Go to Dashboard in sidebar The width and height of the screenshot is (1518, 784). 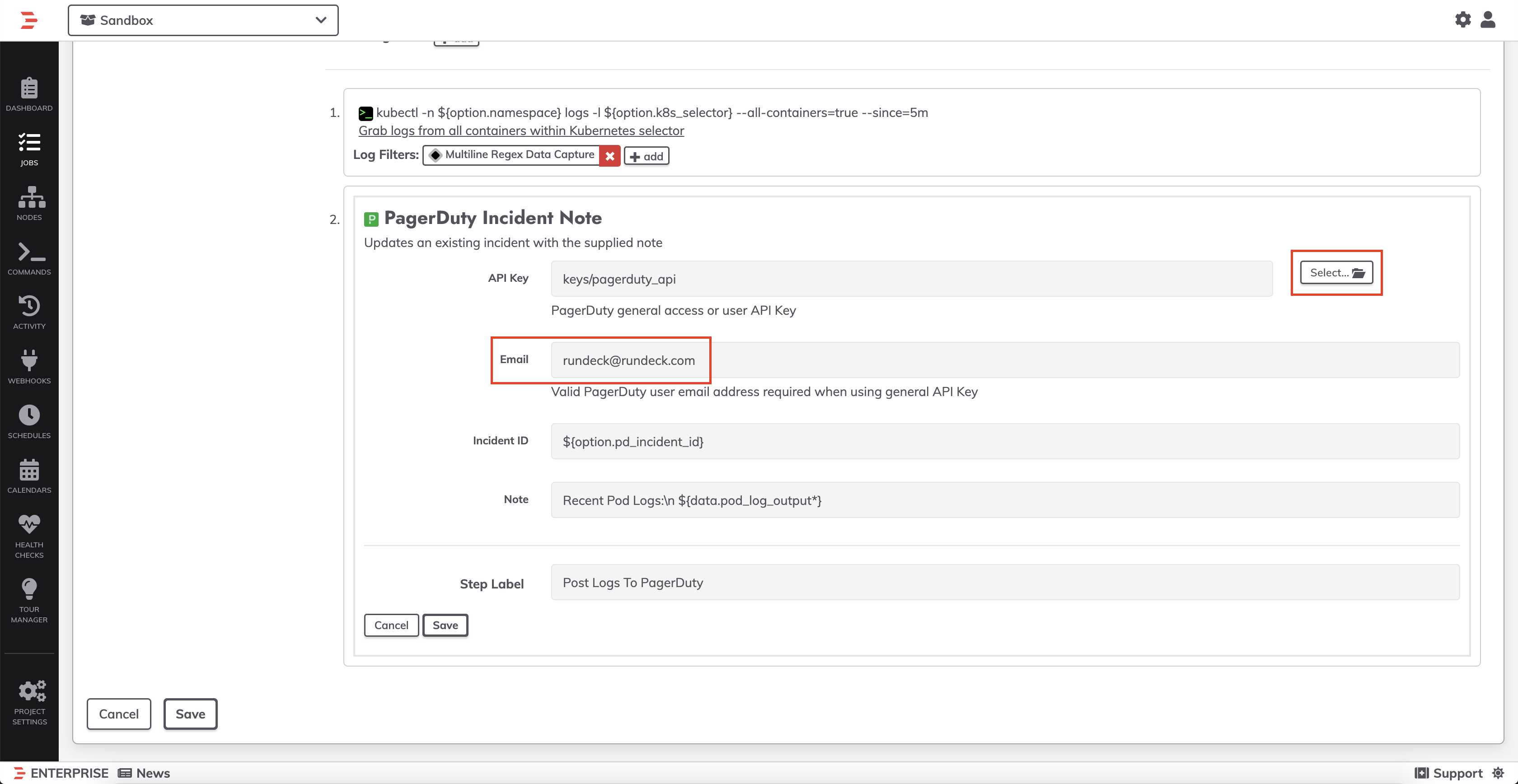click(29, 94)
